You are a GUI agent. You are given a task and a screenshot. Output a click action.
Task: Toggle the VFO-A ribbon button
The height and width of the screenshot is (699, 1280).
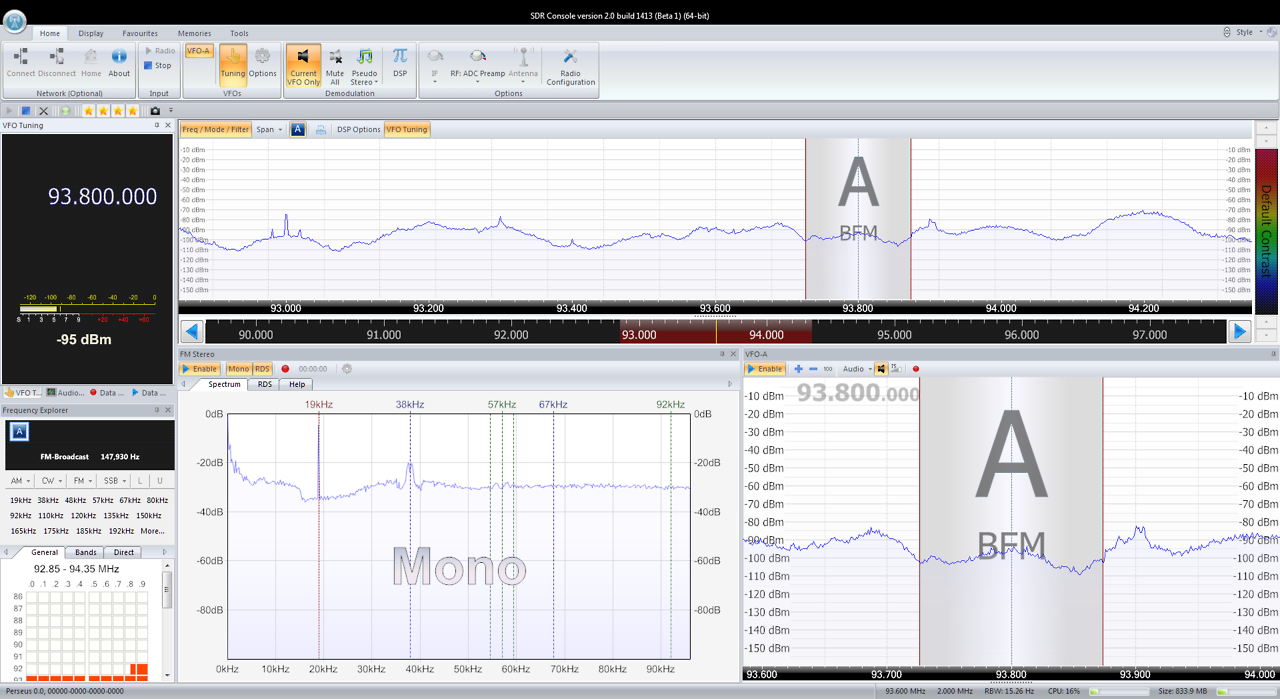click(198, 50)
